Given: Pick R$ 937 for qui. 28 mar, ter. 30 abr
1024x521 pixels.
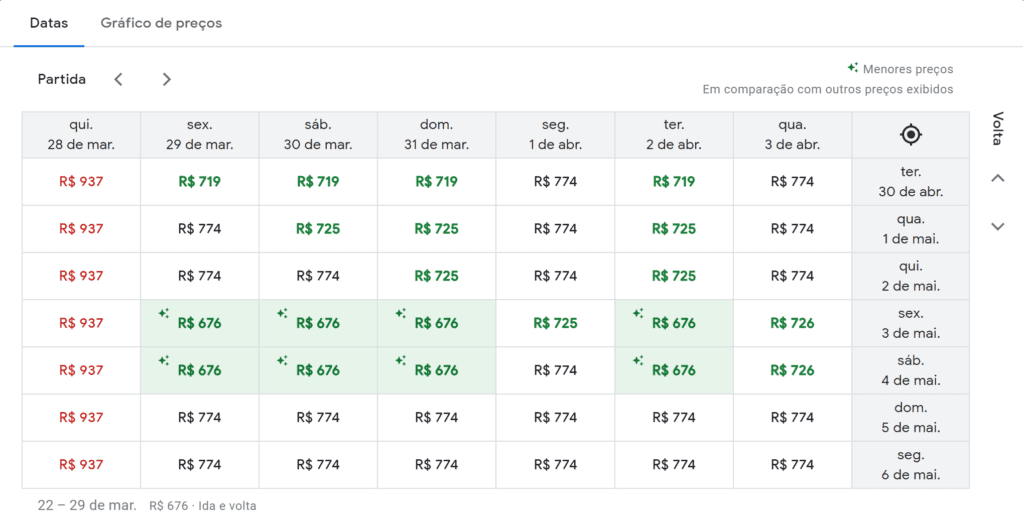Looking at the screenshot, I should (81, 182).
